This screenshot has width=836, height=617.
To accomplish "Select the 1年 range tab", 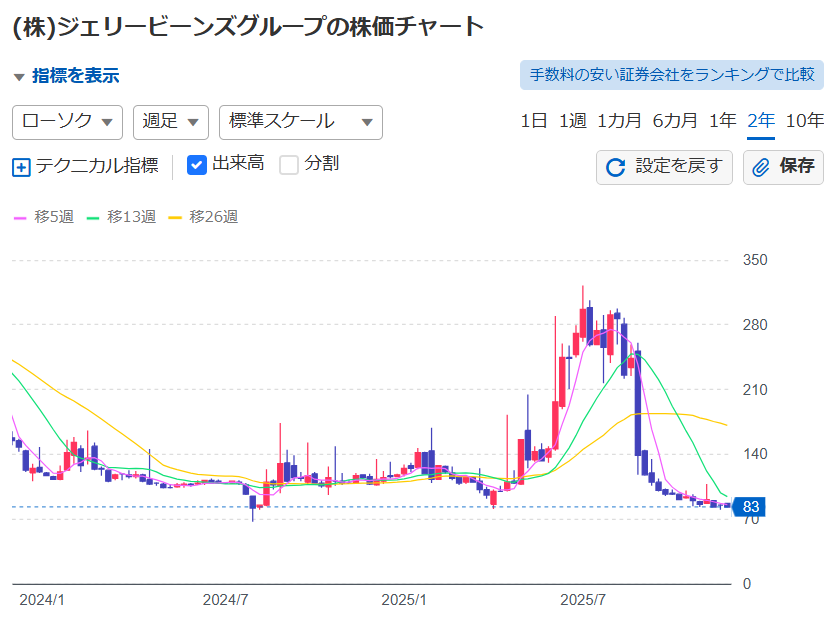I will pyautogui.click(x=722, y=121).
